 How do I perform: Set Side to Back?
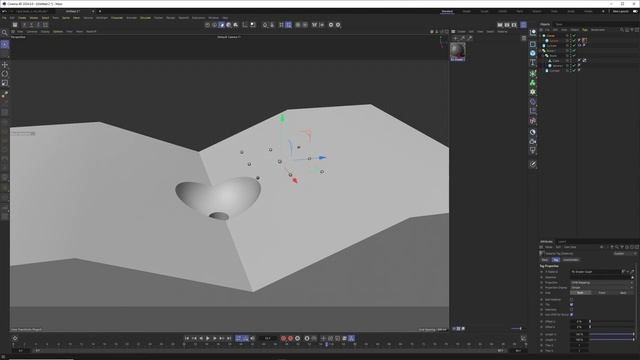(x=623, y=293)
